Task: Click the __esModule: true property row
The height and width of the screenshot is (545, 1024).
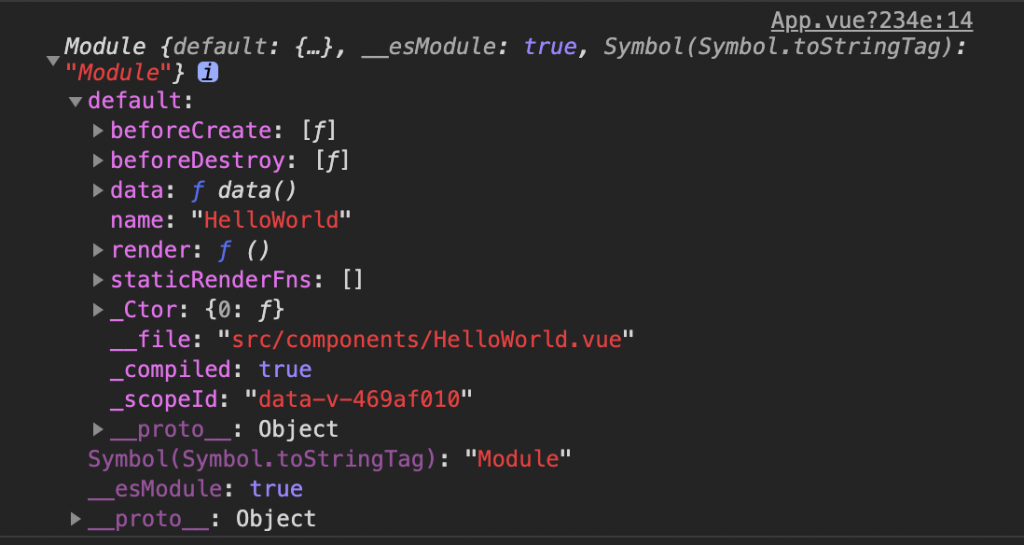Action: 195,489
